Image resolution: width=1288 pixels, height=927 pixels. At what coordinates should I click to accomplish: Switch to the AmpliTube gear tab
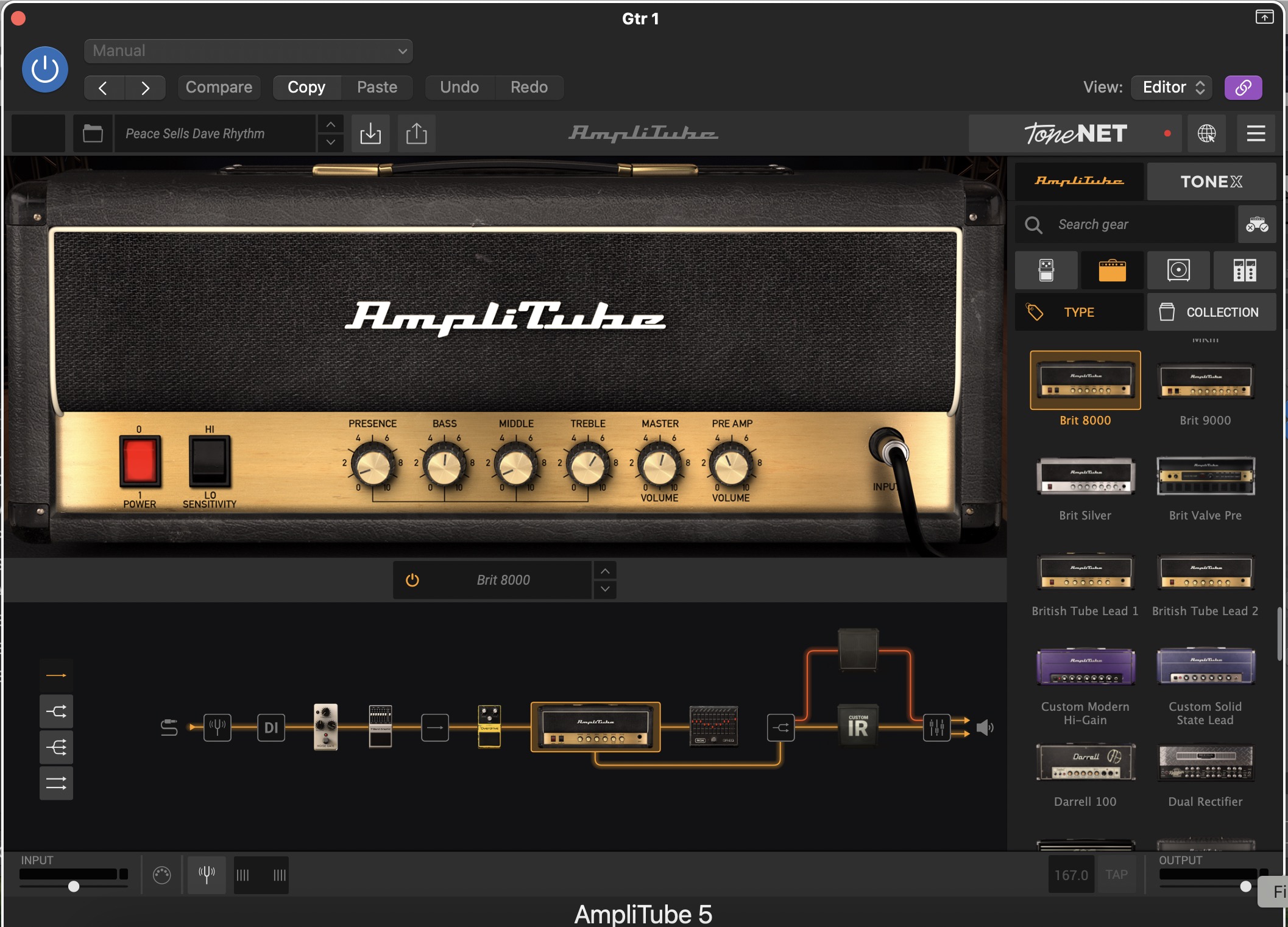pos(1079,182)
